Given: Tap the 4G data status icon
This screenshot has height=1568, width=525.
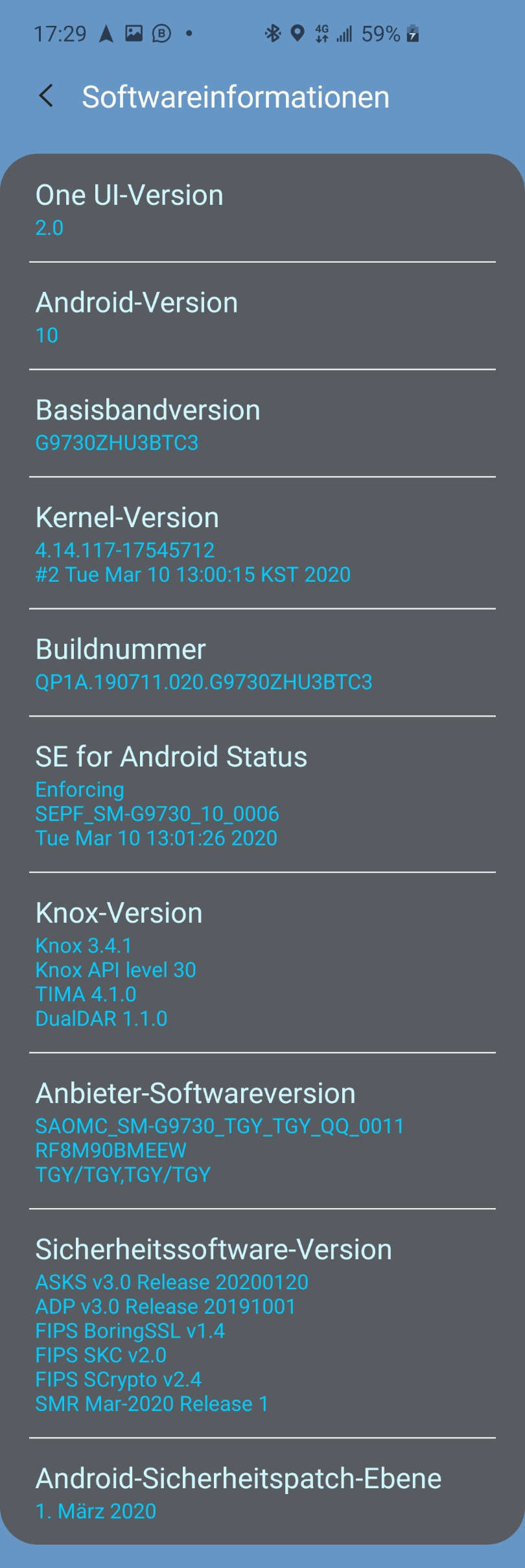Looking at the screenshot, I should click(x=321, y=33).
